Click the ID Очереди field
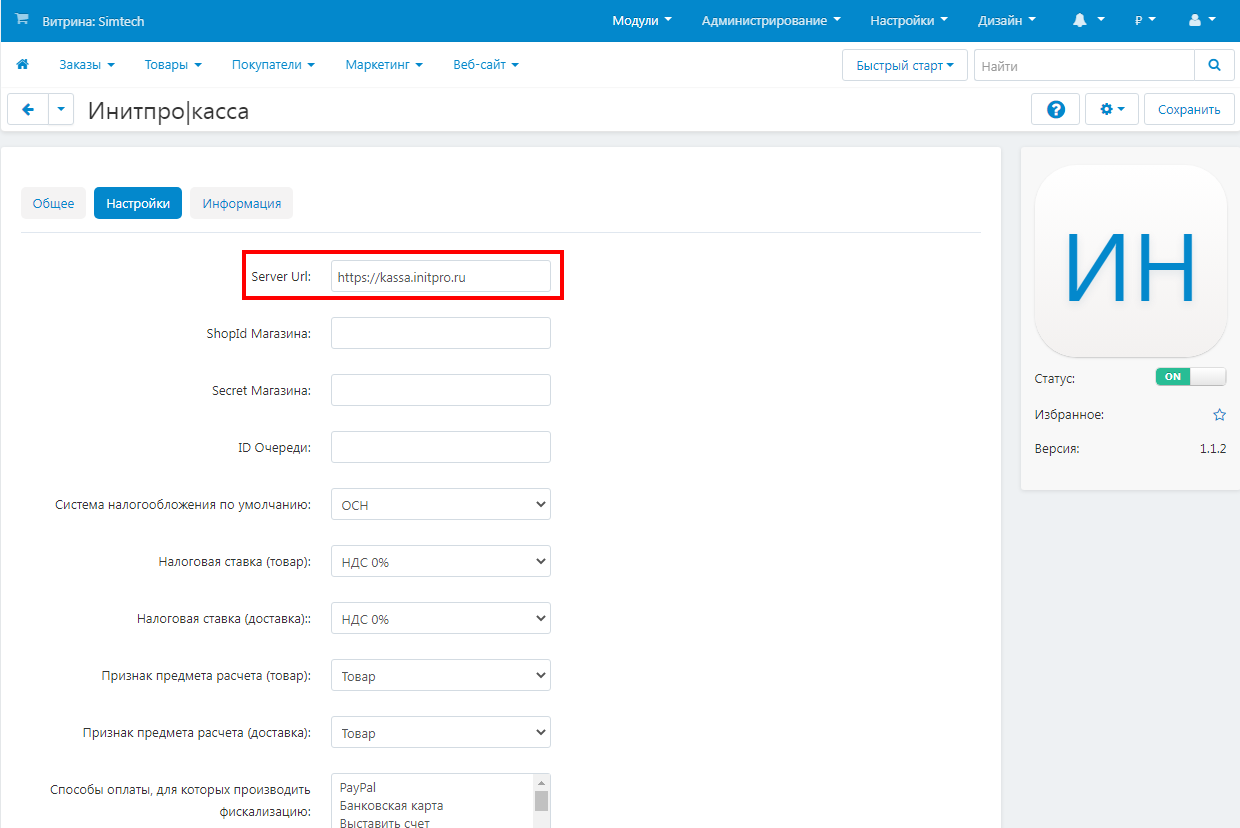Viewport: 1240px width, 828px height. point(441,447)
